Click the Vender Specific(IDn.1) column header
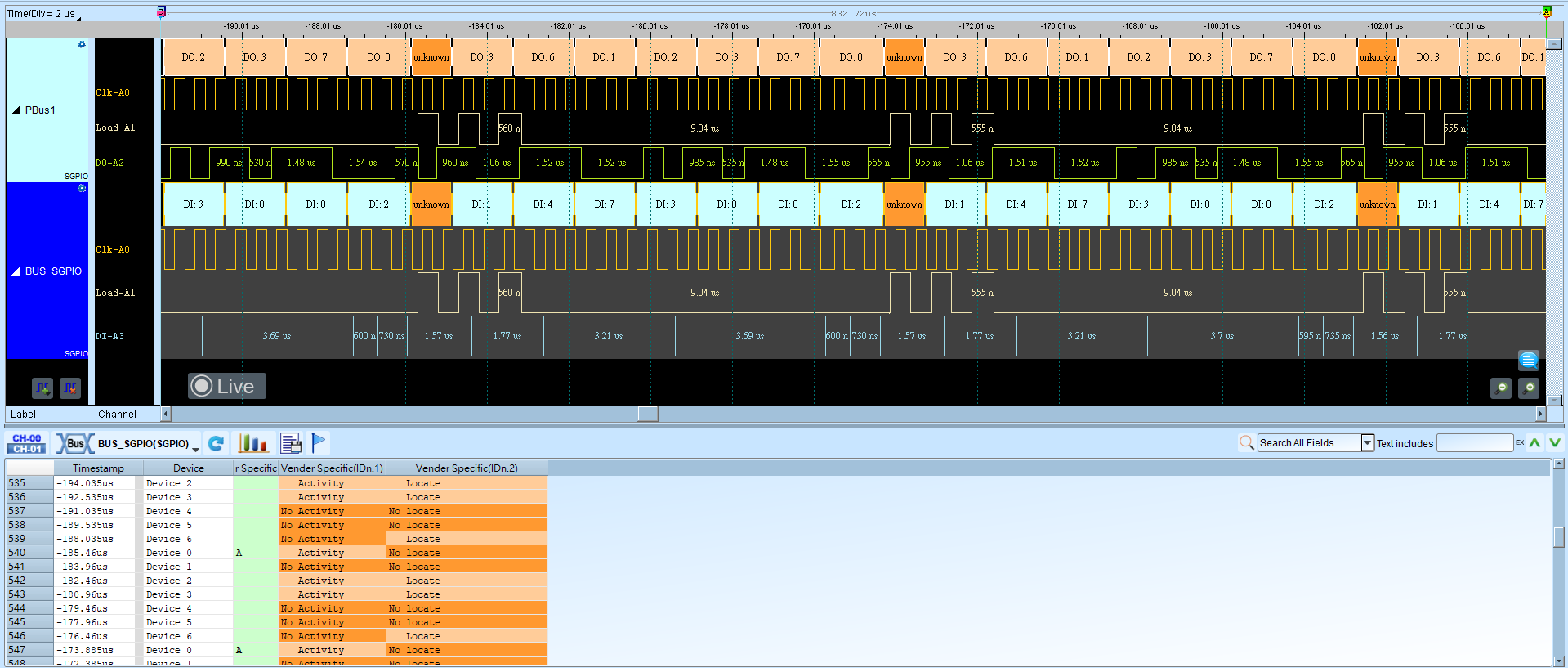 pyautogui.click(x=332, y=468)
